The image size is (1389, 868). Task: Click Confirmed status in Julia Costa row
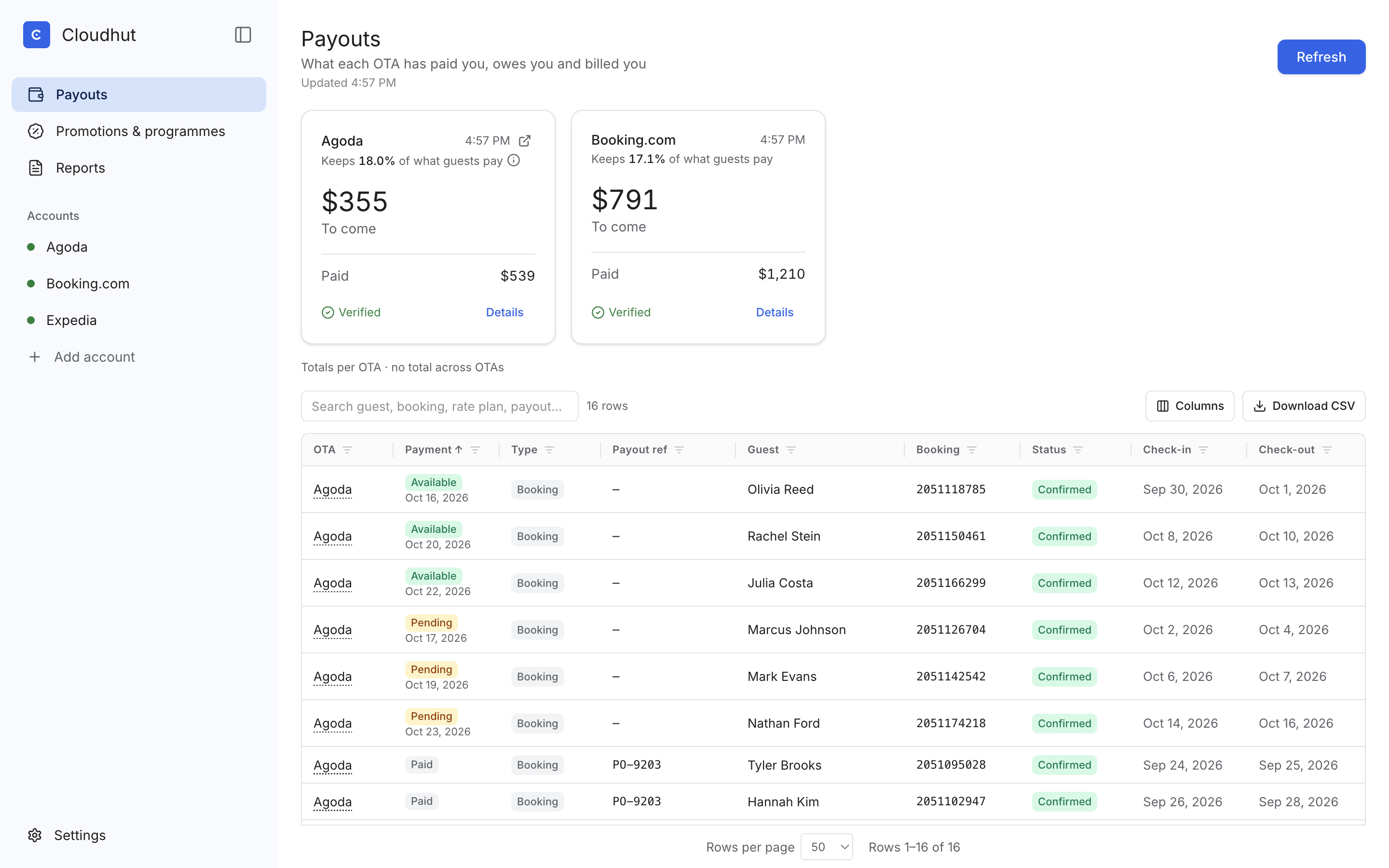[x=1064, y=583]
